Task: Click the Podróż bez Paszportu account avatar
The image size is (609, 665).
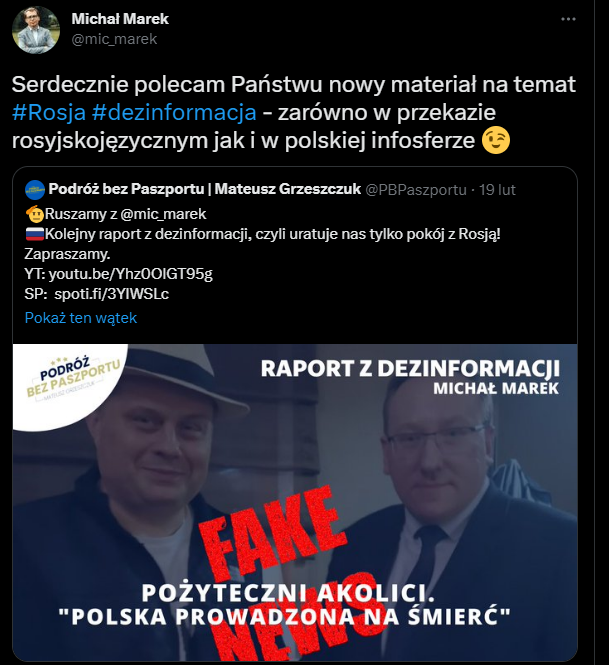Action: pos(35,190)
